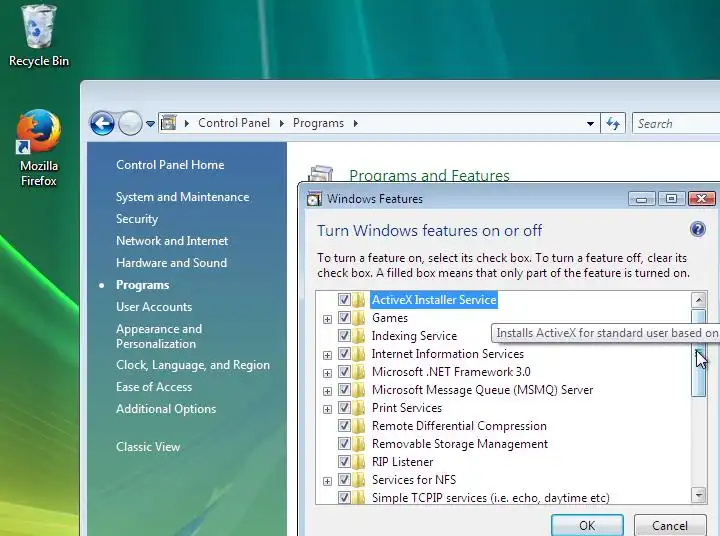Open the address bar history dropdown
This screenshot has width=720, height=536.
coord(591,124)
